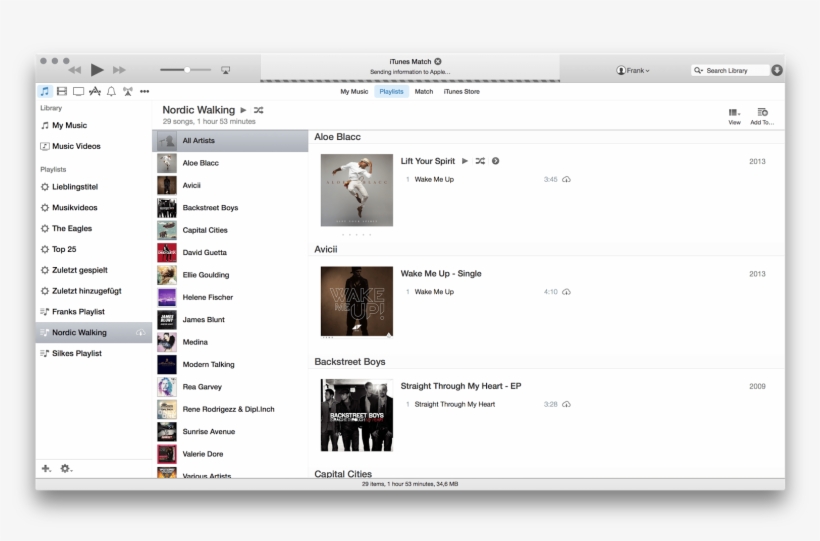This screenshot has width=820, height=541.
Task: Click the Next track fast-forward button
Action: tap(119, 70)
